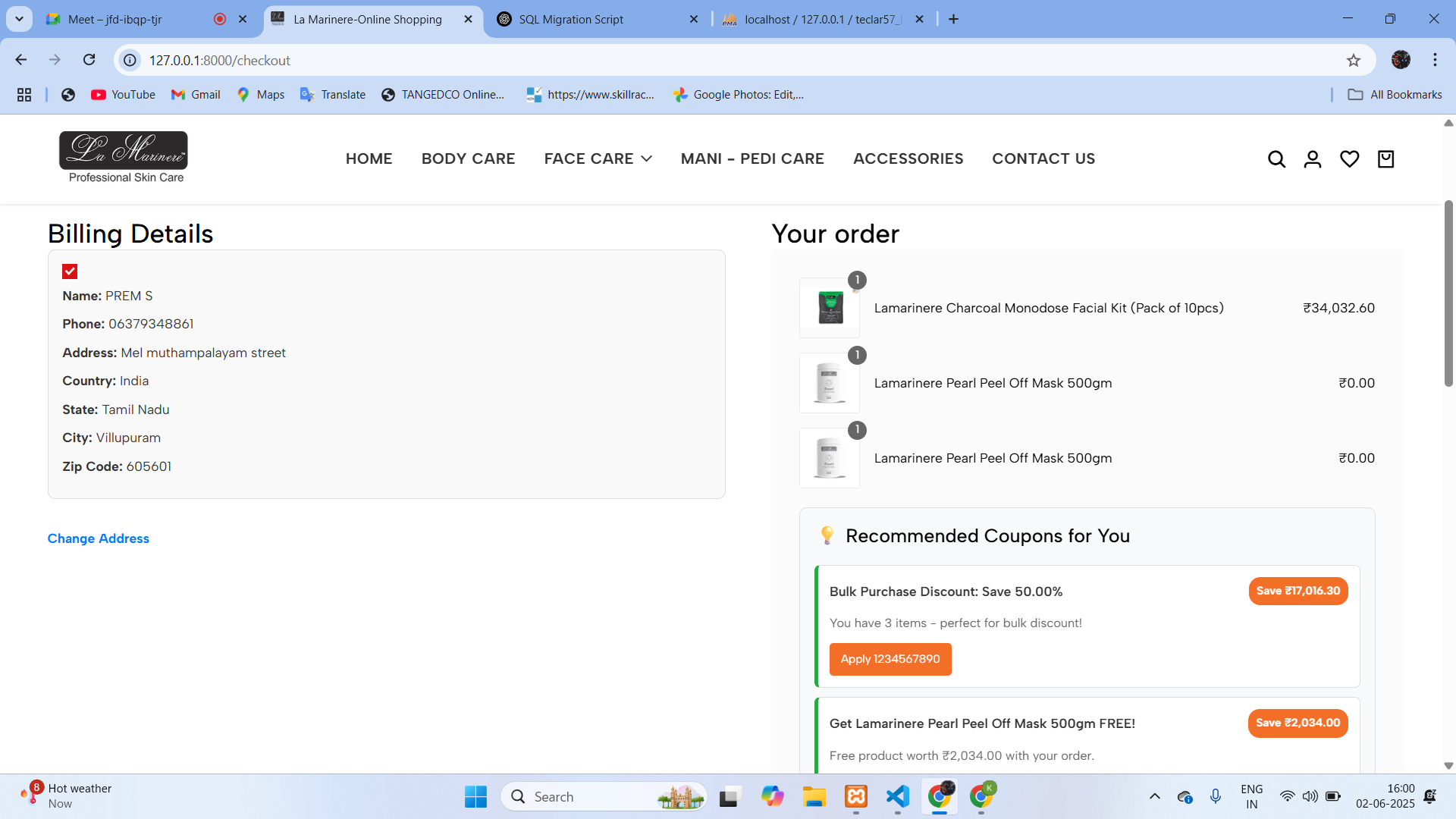Reload the checkout page

(x=89, y=60)
